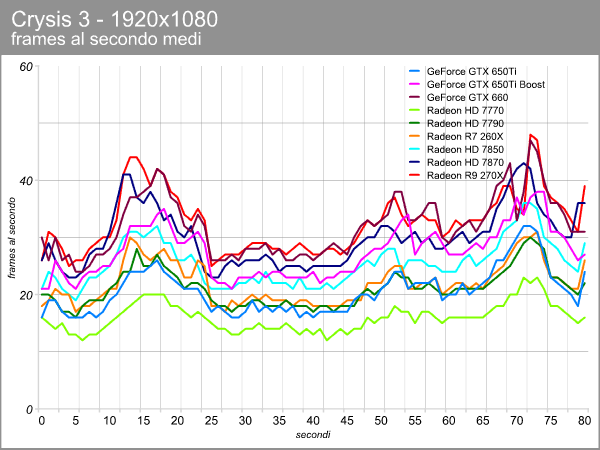Click the x-axis tick label 70
Screen dimensions: 600x450
click(x=517, y=421)
